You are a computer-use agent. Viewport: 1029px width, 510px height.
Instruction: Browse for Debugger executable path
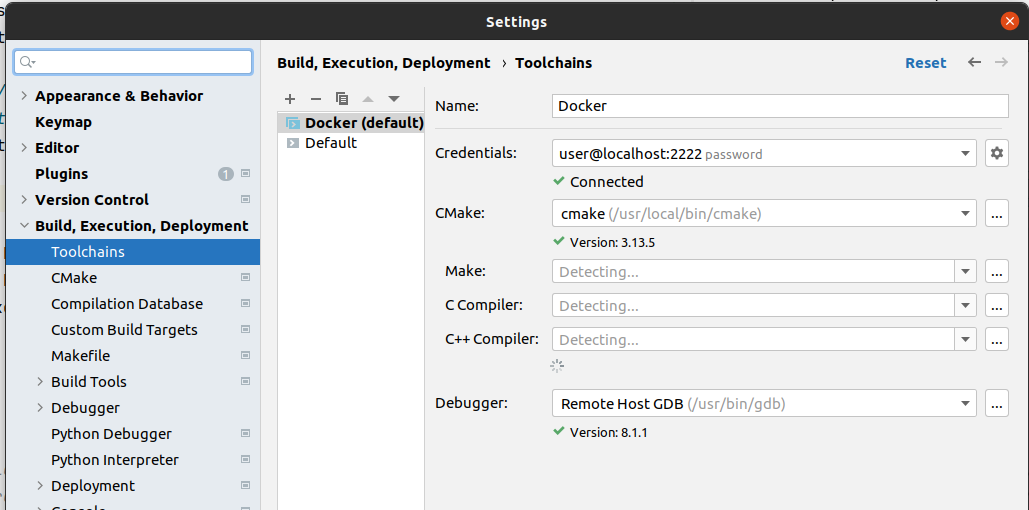pyautogui.click(x=996, y=404)
